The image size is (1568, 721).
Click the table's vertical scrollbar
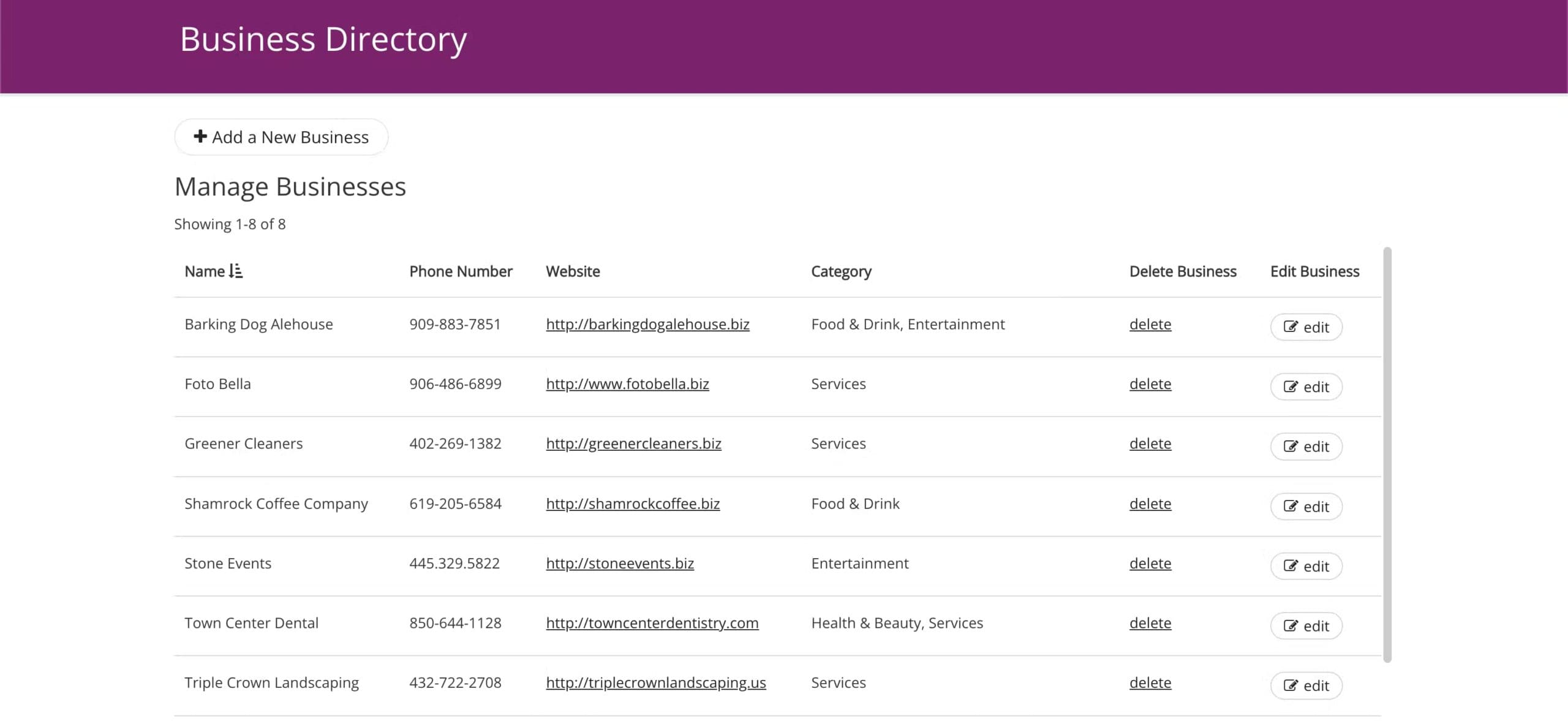[1387, 454]
